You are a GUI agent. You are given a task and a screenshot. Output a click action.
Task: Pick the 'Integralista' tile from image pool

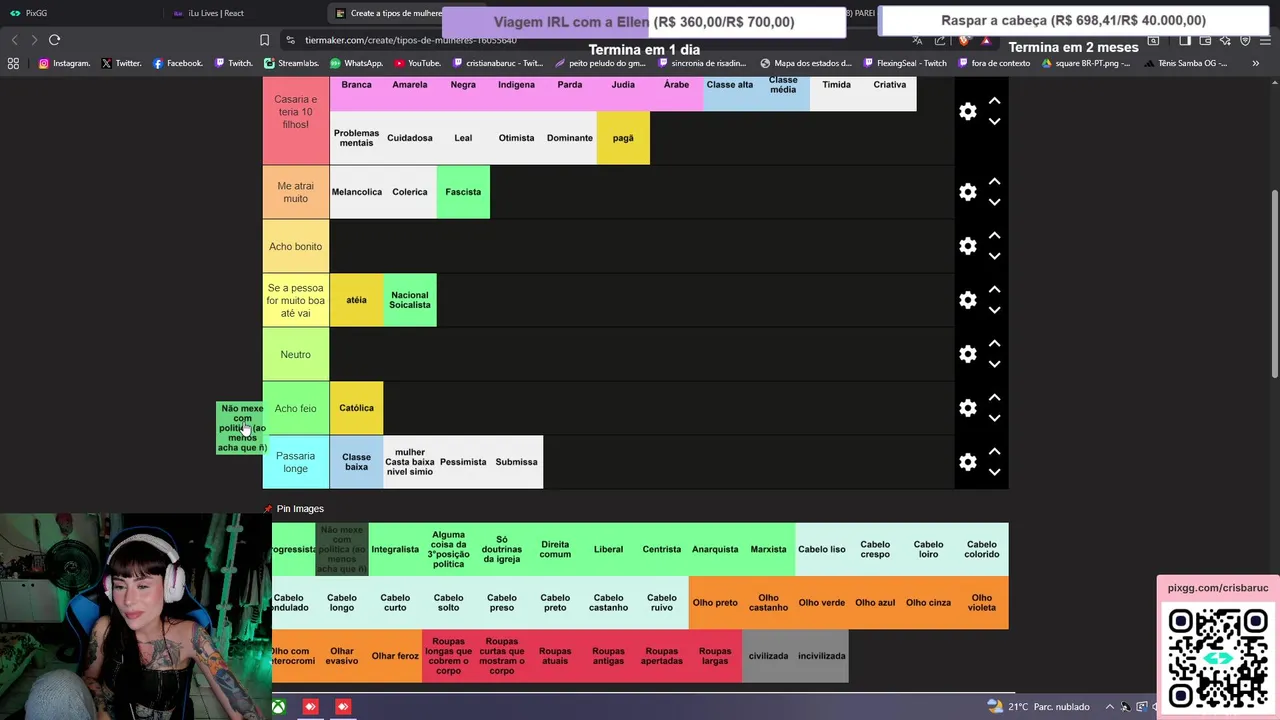point(395,549)
